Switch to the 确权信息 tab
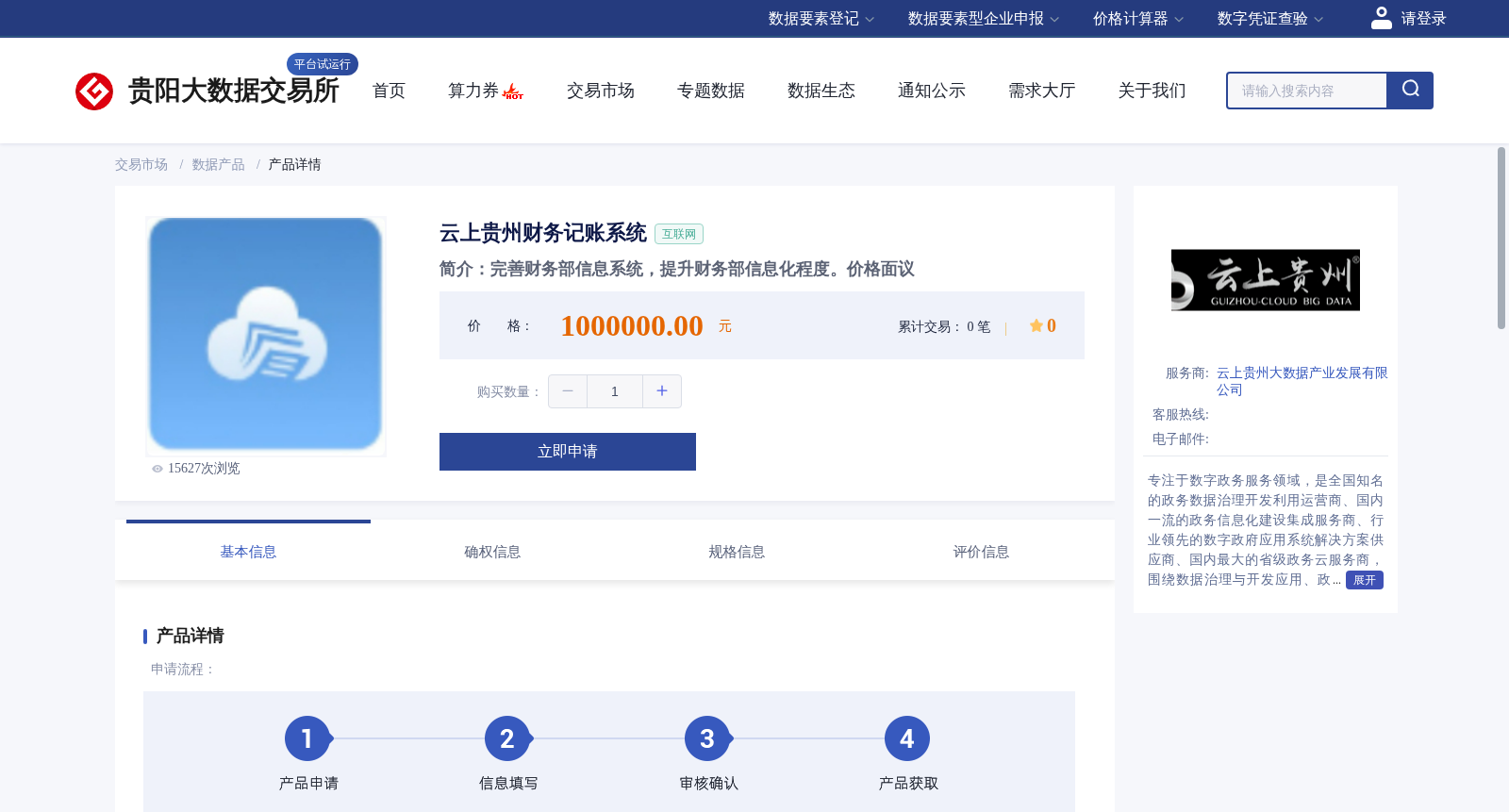Image resolution: width=1509 pixels, height=812 pixels. click(x=492, y=552)
